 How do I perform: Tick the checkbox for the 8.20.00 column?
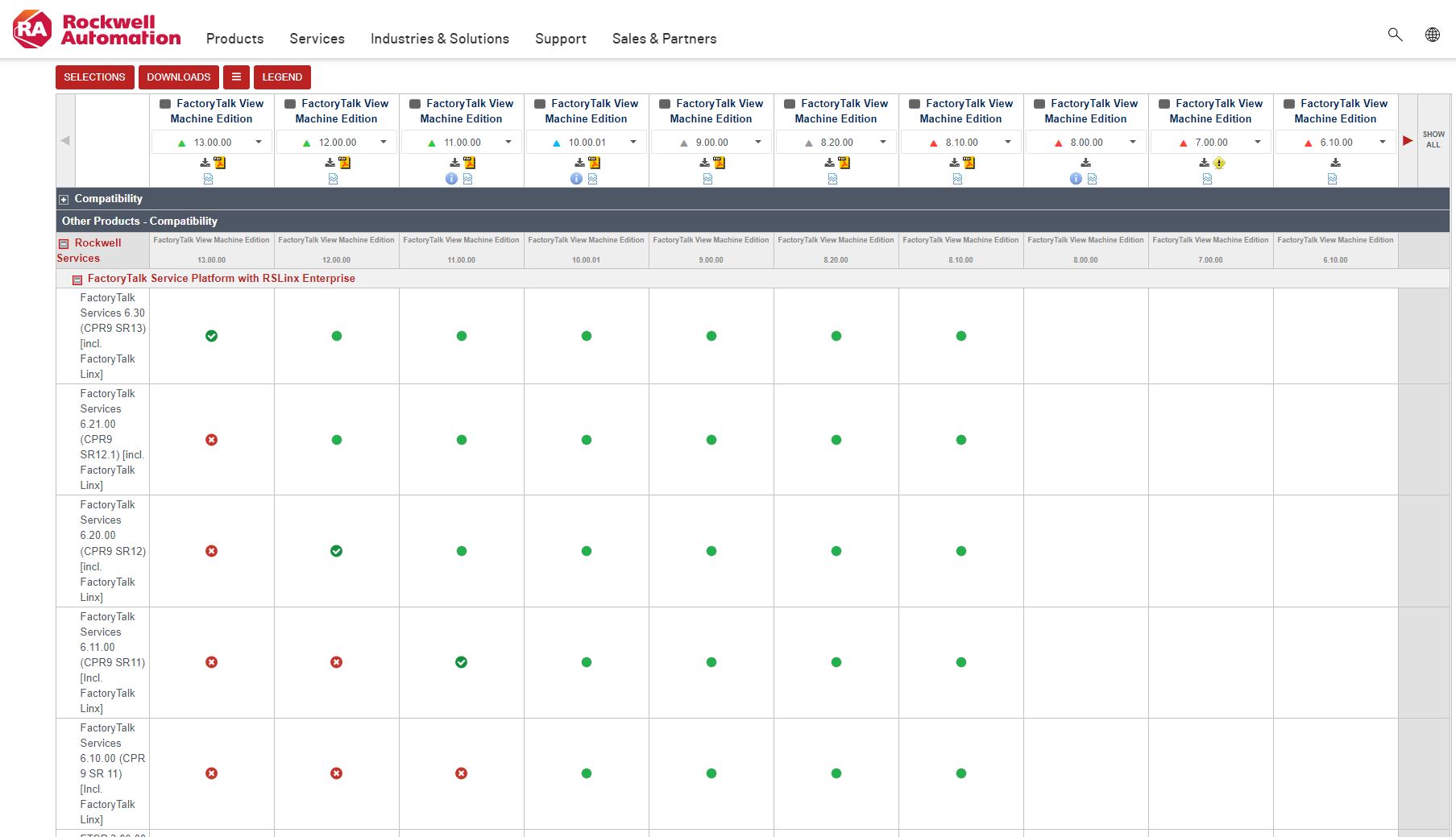pos(790,104)
